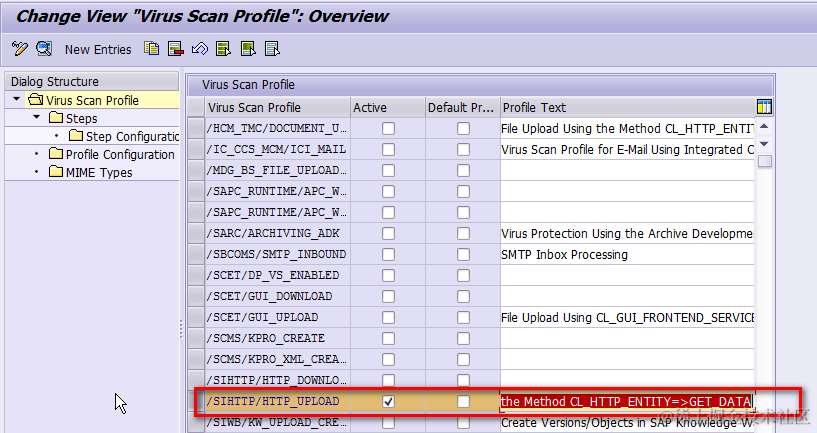Screen dimensions: 817x433
Task: Click /SCMS/KPRO_CREATE profile name cell
Action: point(278,338)
